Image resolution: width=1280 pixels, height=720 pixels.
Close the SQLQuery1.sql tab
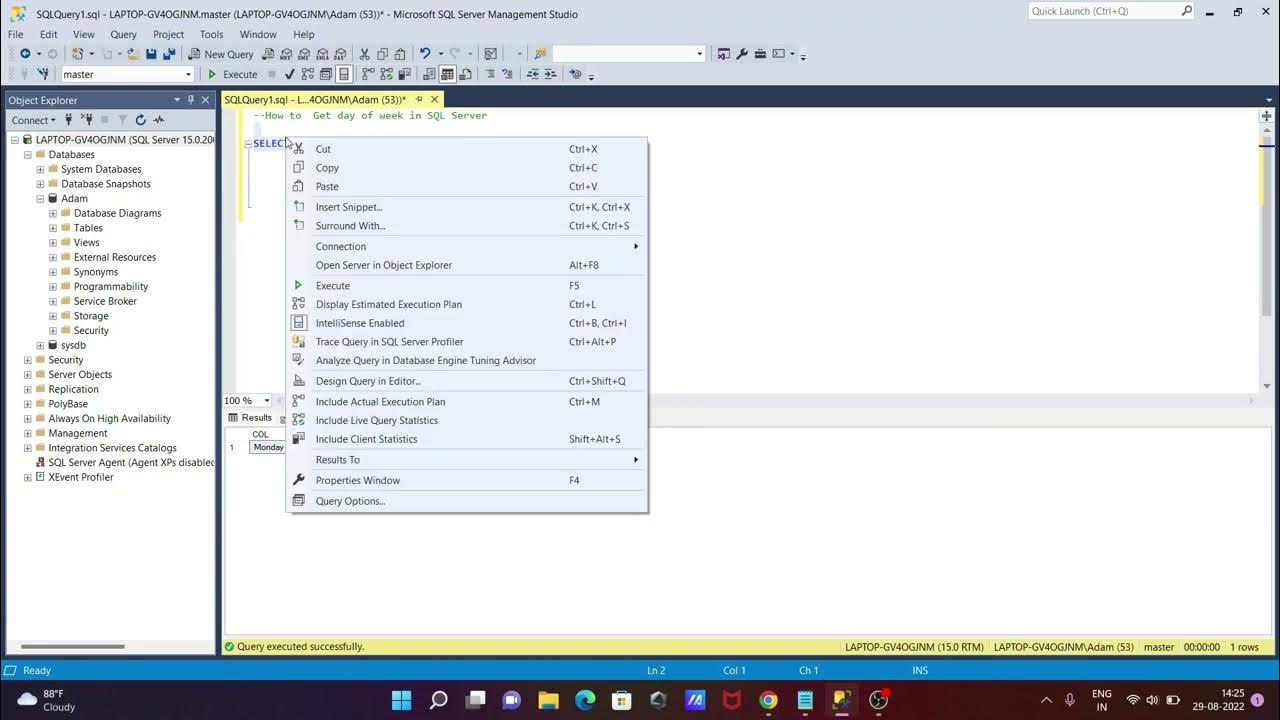click(434, 99)
